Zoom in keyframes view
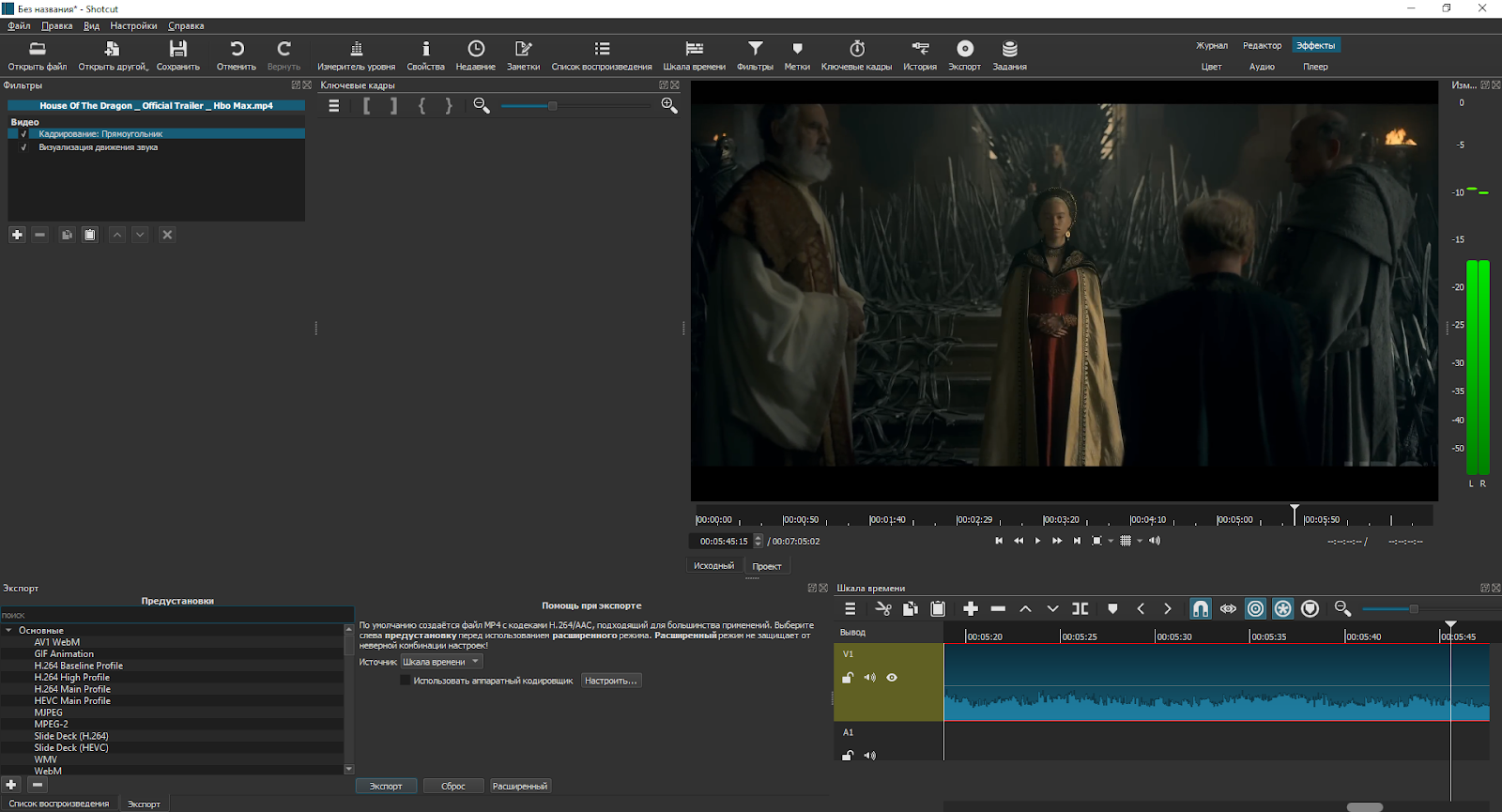 pos(669,106)
